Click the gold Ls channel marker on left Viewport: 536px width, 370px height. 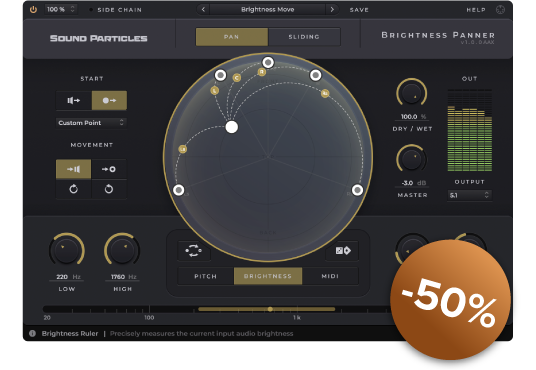pyautogui.click(x=183, y=149)
